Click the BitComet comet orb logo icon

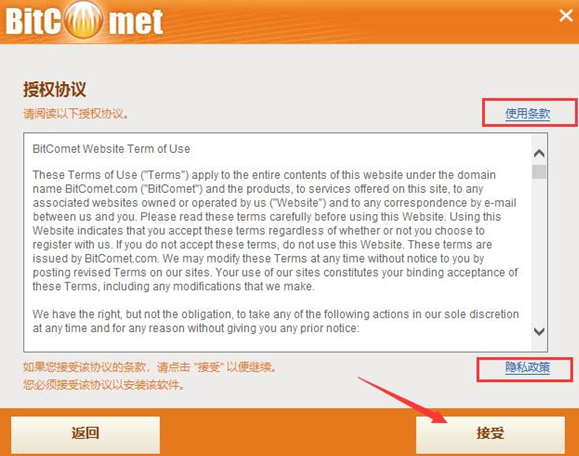(x=84, y=20)
